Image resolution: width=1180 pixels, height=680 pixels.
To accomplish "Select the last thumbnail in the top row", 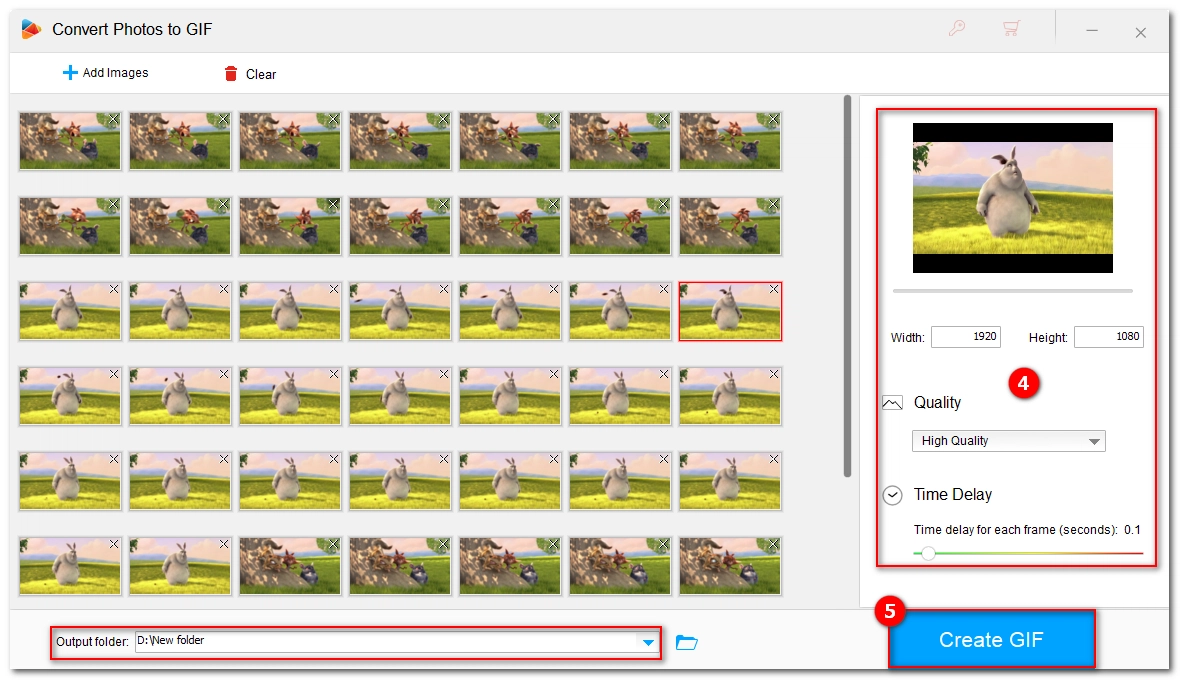I will (730, 141).
